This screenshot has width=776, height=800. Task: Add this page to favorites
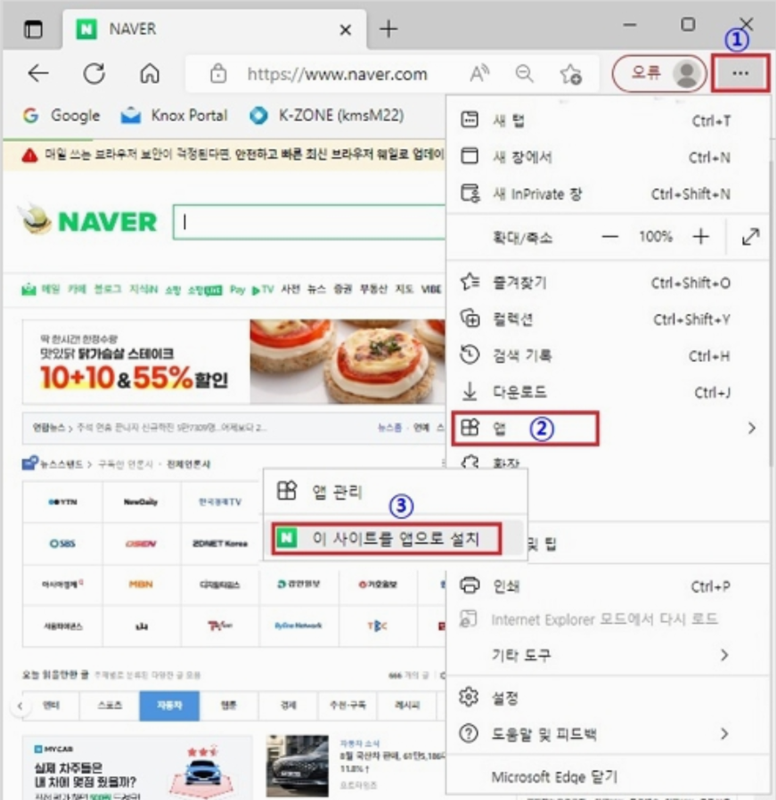pyautogui.click(x=570, y=74)
